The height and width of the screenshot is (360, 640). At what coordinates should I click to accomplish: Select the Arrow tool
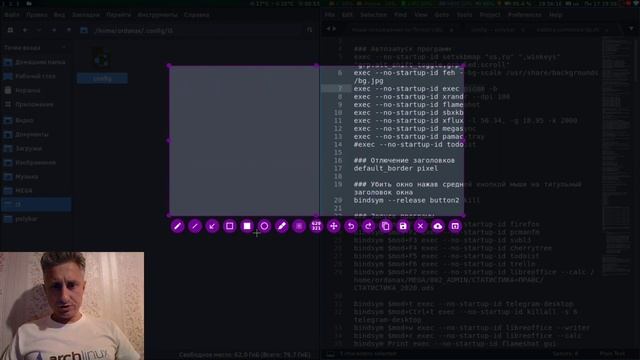pos(212,226)
